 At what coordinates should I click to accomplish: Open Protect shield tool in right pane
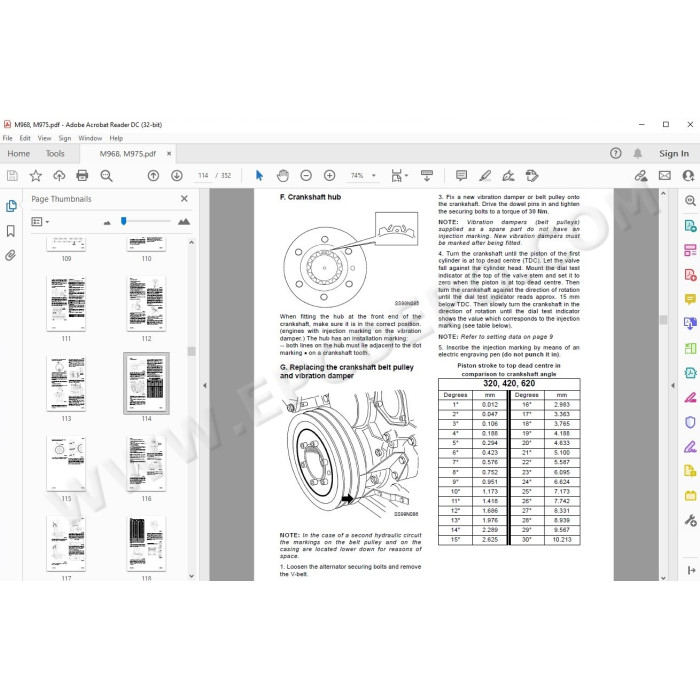tap(690, 422)
